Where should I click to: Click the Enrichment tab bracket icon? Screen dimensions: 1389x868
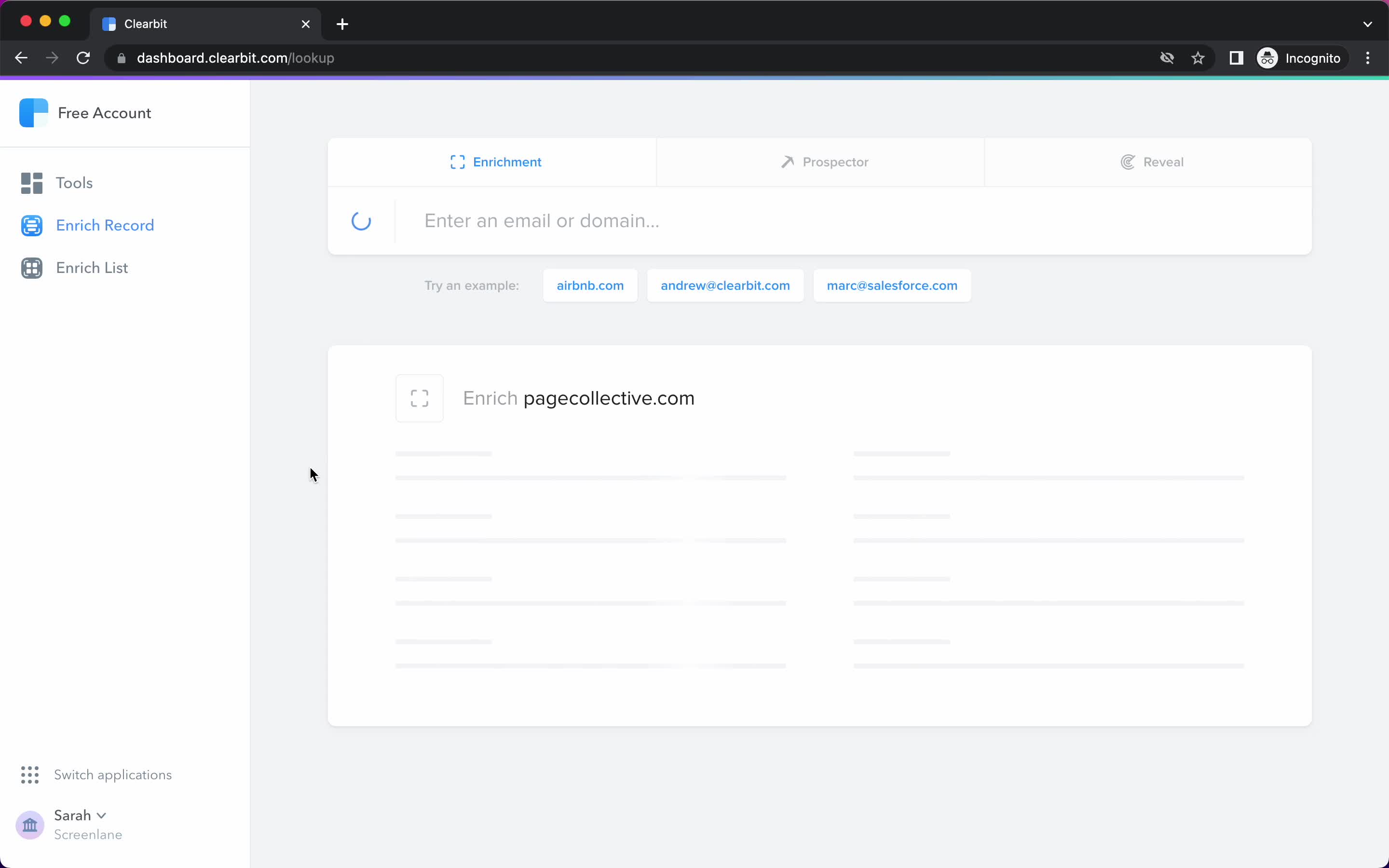457,163
